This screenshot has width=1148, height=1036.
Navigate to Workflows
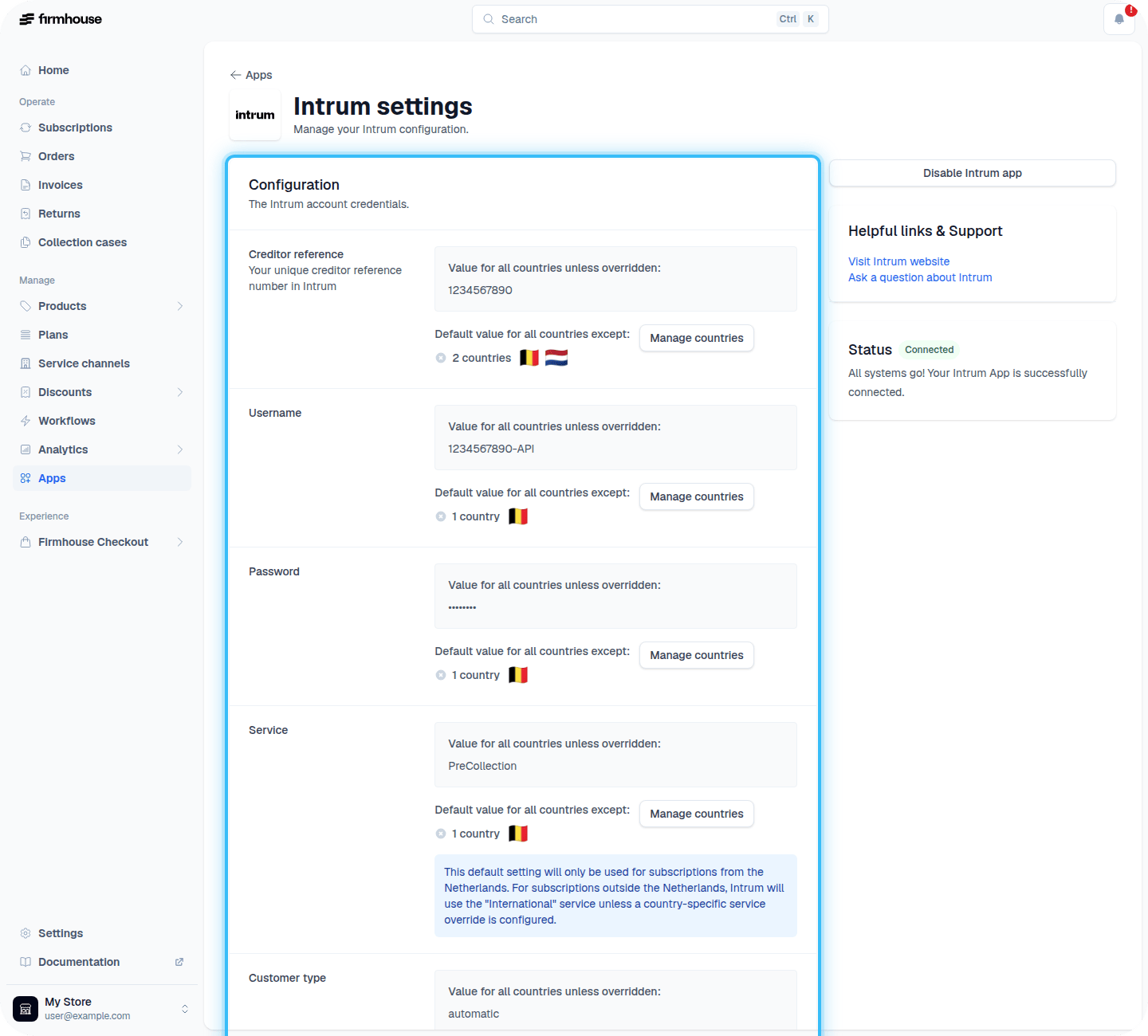(102, 421)
